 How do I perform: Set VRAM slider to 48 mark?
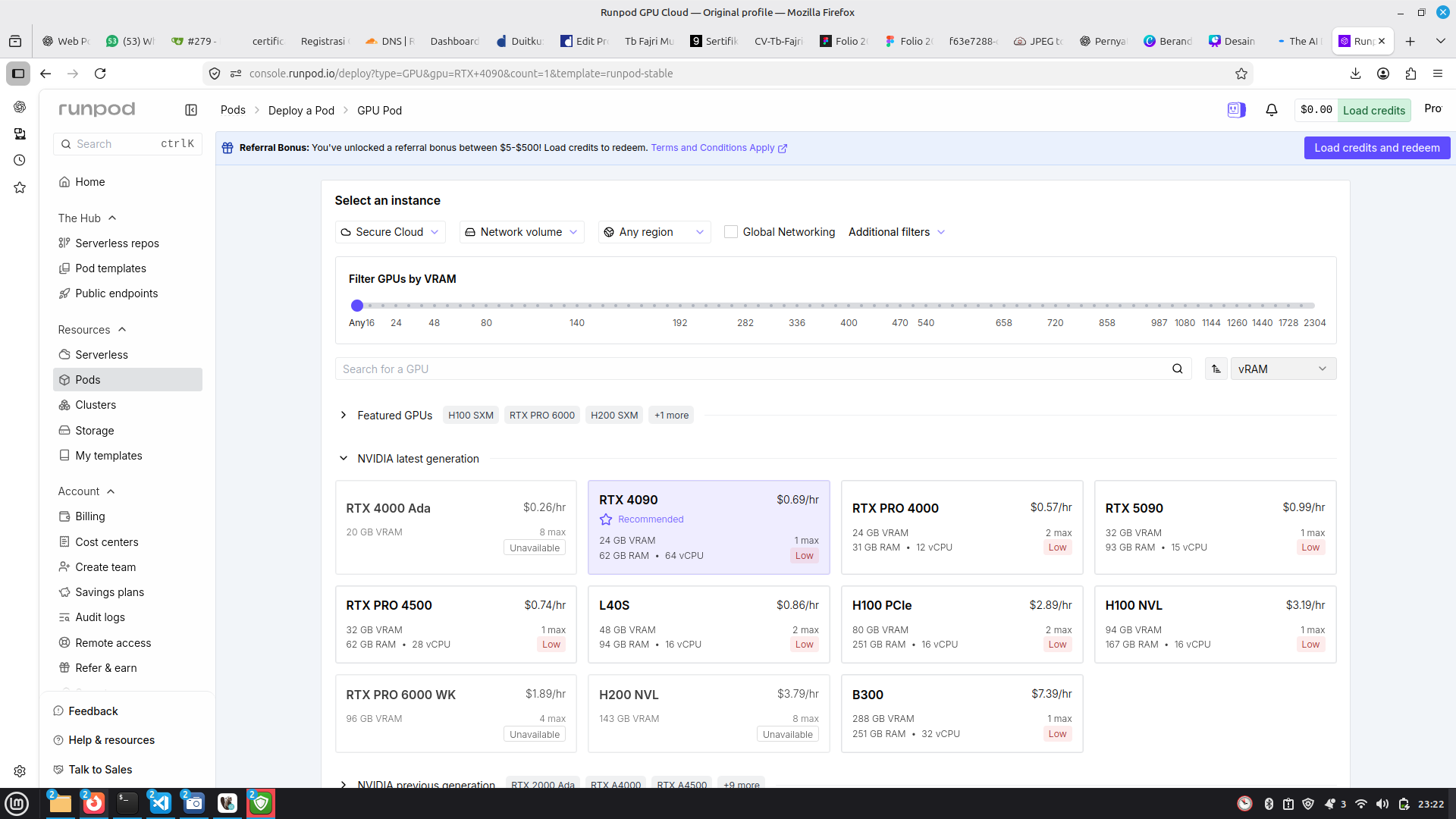434,306
